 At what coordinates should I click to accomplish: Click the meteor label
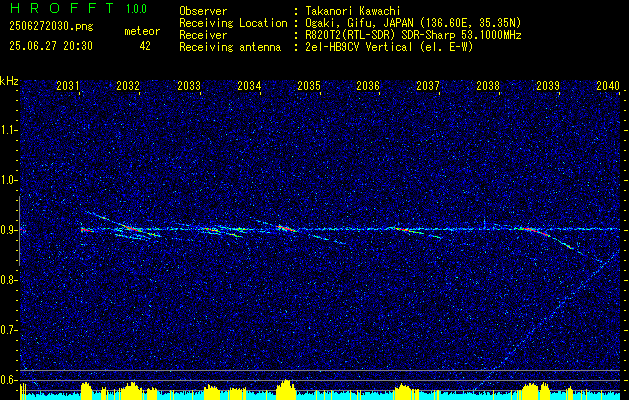tap(142, 31)
